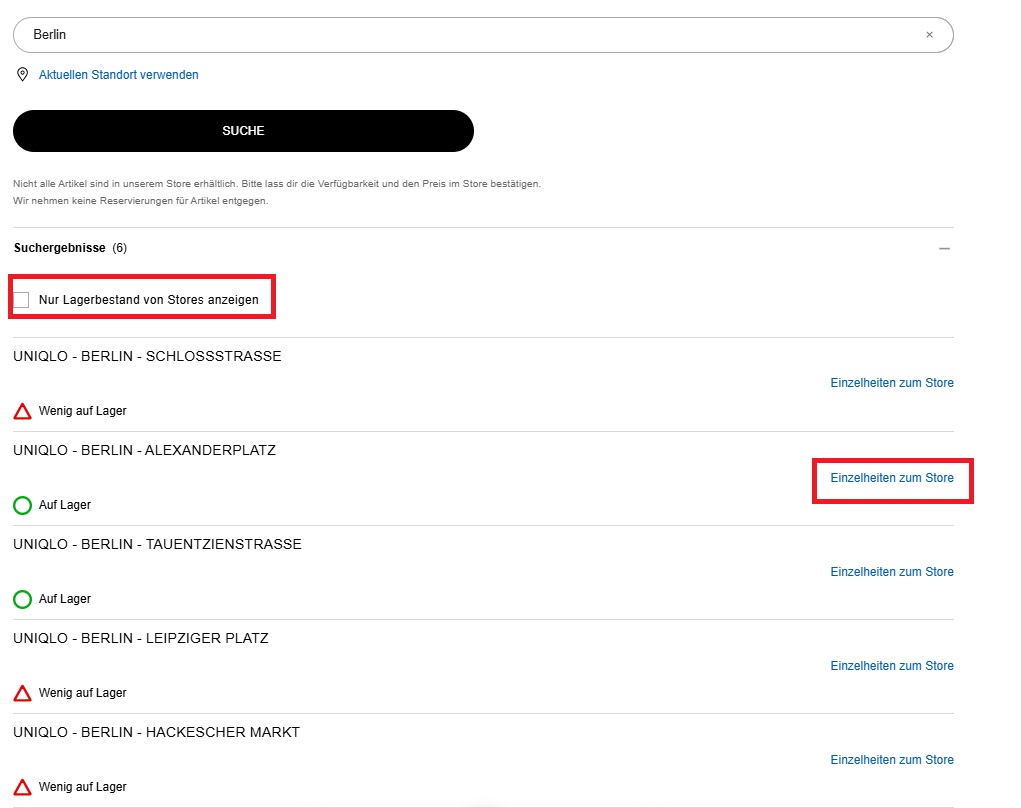Screen dimensions: 1021x808
Task: Click the Suchergebnisse (6) heading
Action: point(70,248)
